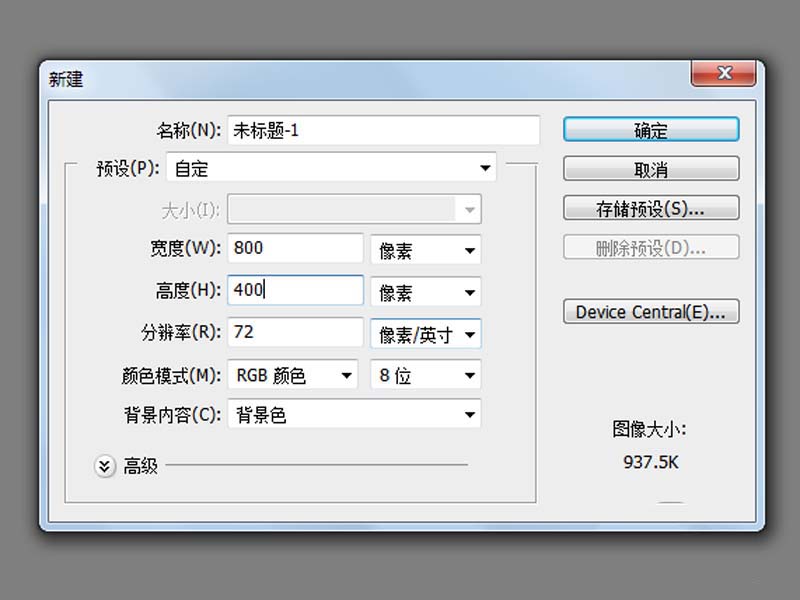This screenshot has height=600, width=800.
Task: Click the 名称 input field
Action: point(383,130)
